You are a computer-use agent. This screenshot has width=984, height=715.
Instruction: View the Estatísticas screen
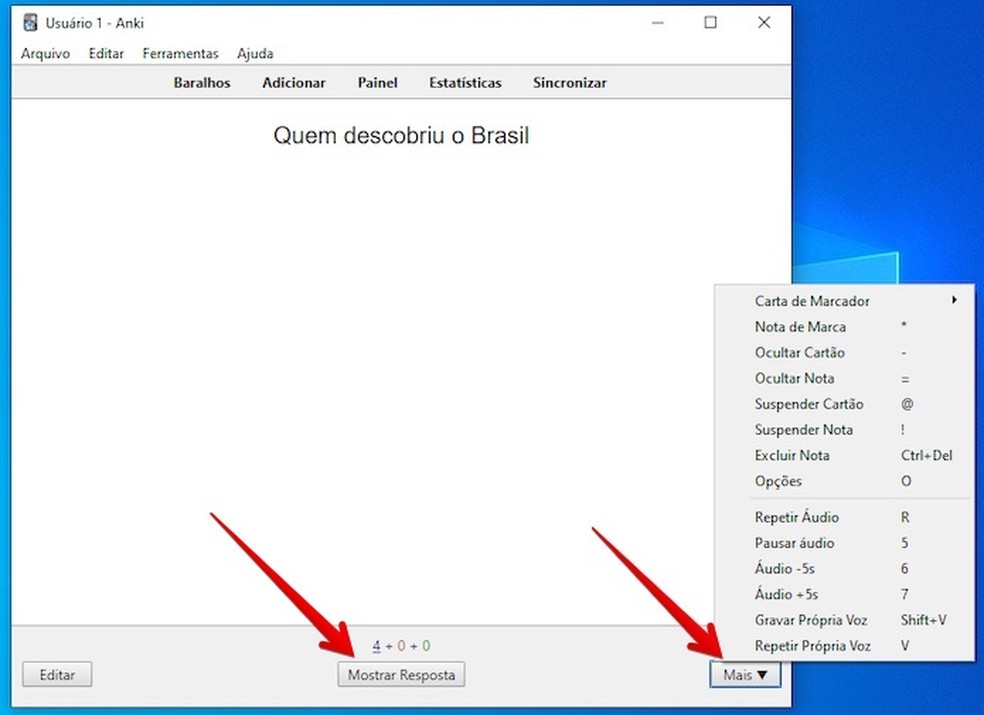(x=464, y=83)
